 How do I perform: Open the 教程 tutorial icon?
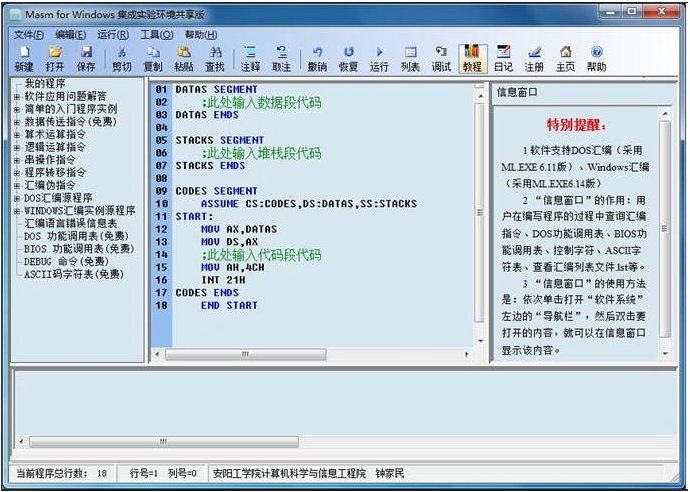(x=472, y=59)
